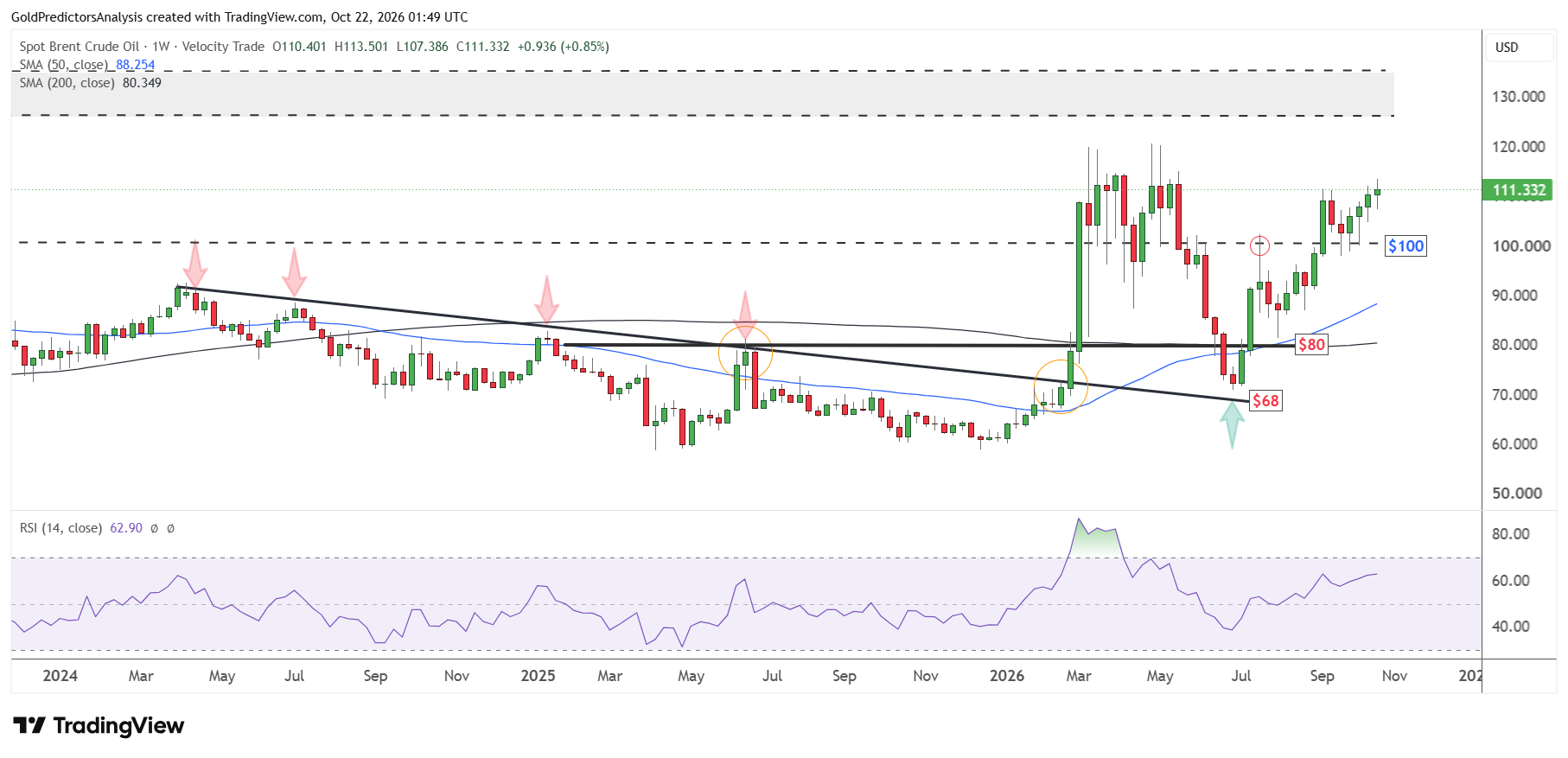Select the SMA (50, close) legend
This screenshot has width=1568, height=758.
(64, 65)
